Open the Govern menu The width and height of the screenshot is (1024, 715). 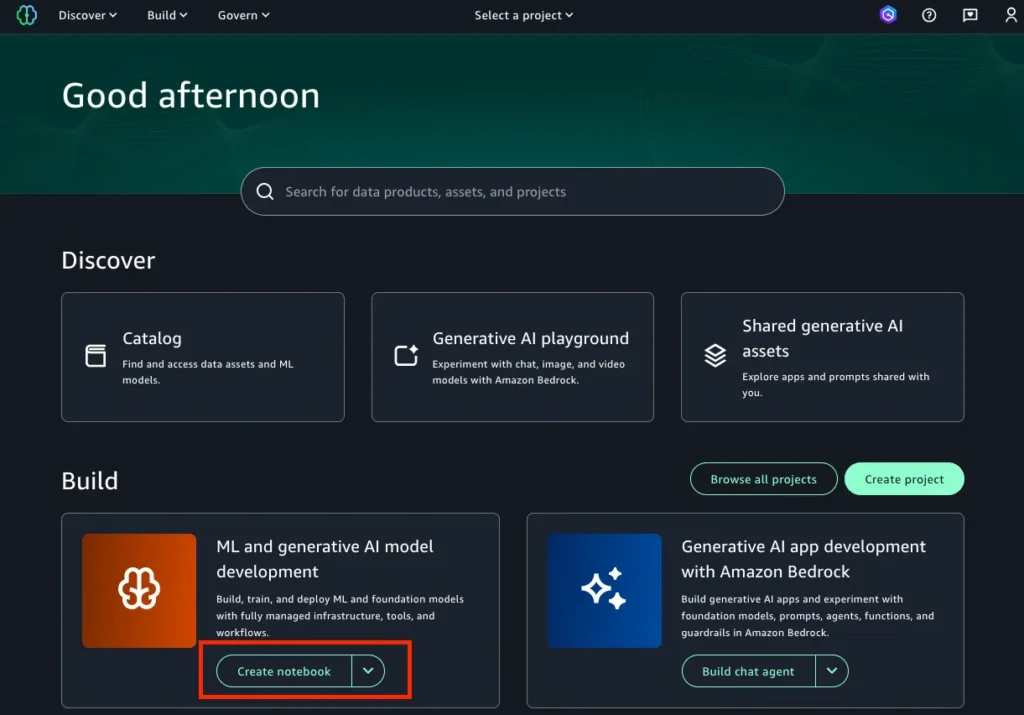[x=244, y=15]
